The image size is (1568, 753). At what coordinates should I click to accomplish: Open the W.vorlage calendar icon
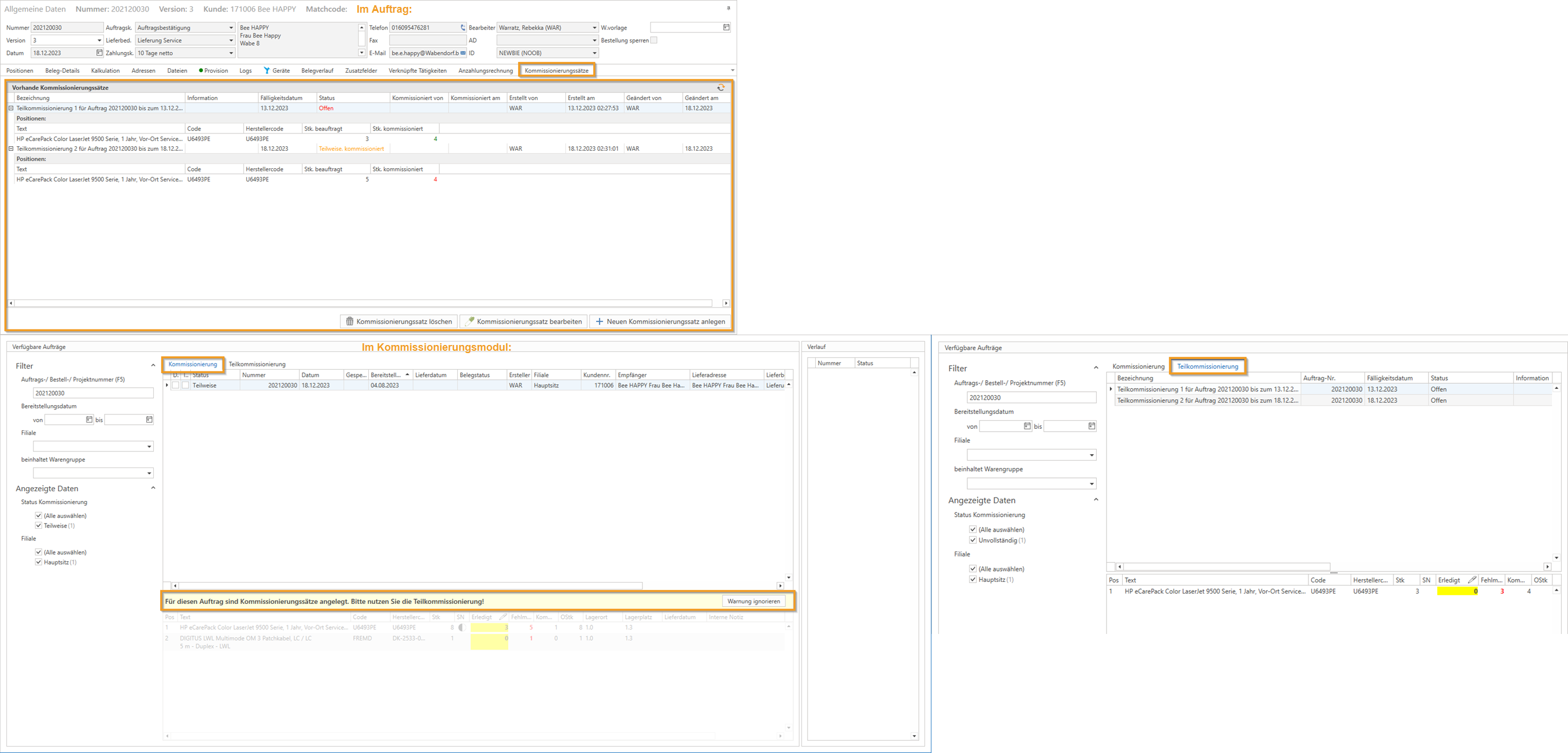[726, 28]
